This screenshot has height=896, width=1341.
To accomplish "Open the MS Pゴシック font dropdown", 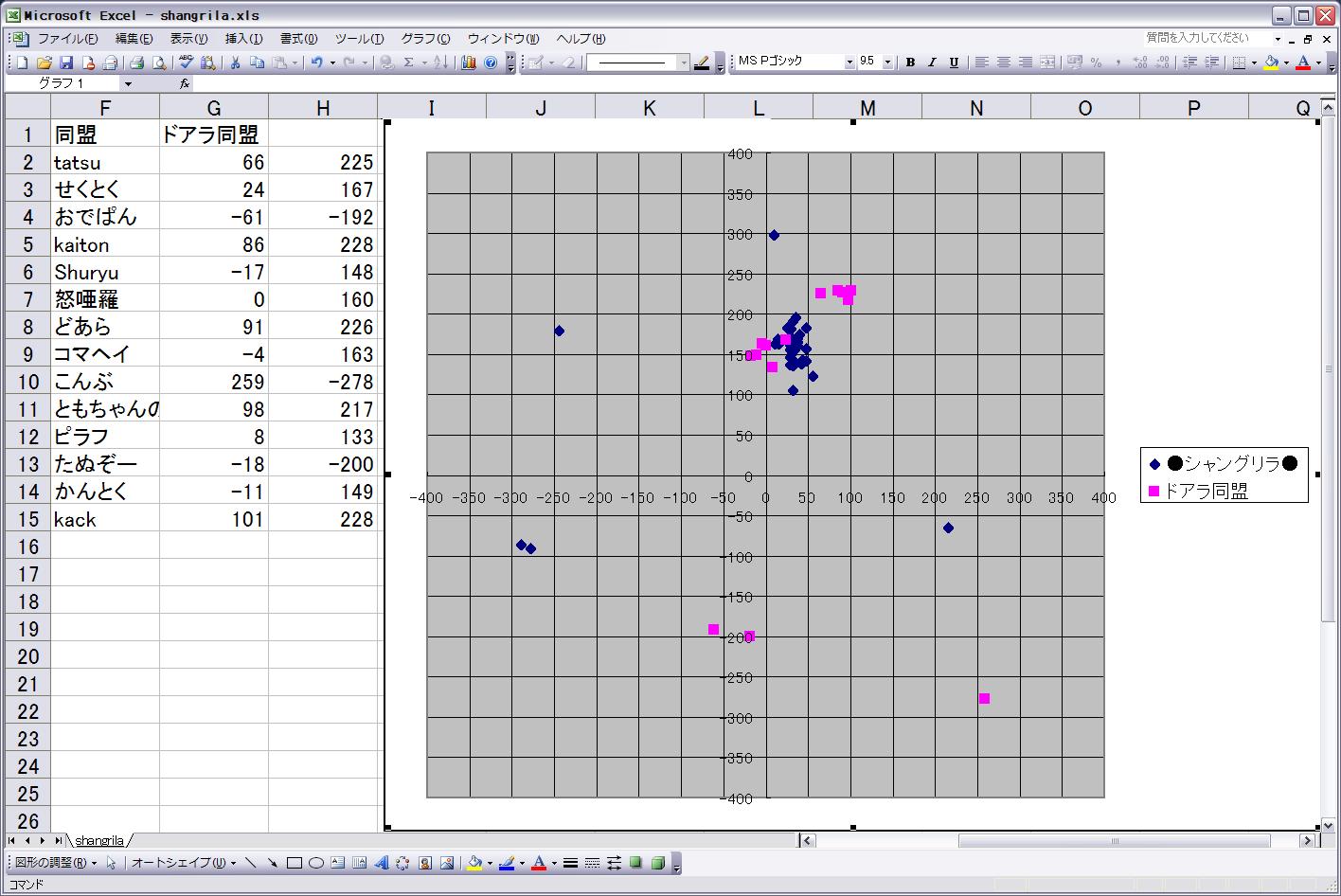I will click(x=849, y=63).
